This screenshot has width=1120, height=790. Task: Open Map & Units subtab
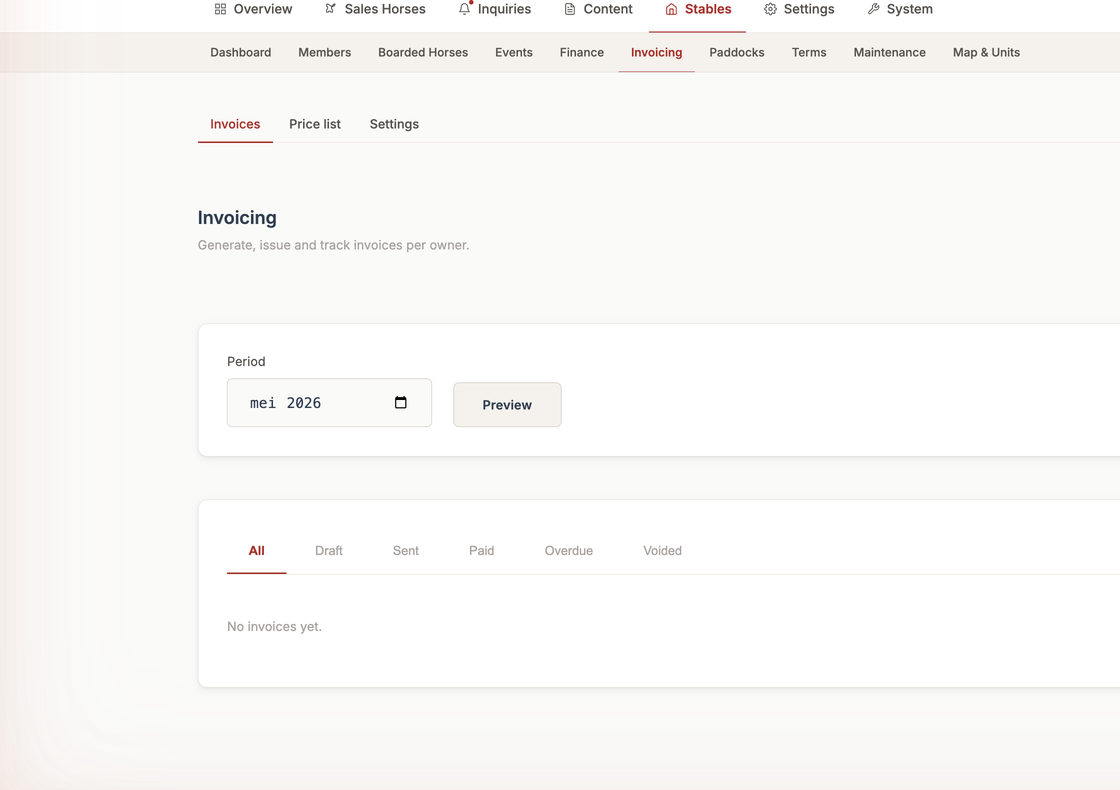[x=986, y=52]
